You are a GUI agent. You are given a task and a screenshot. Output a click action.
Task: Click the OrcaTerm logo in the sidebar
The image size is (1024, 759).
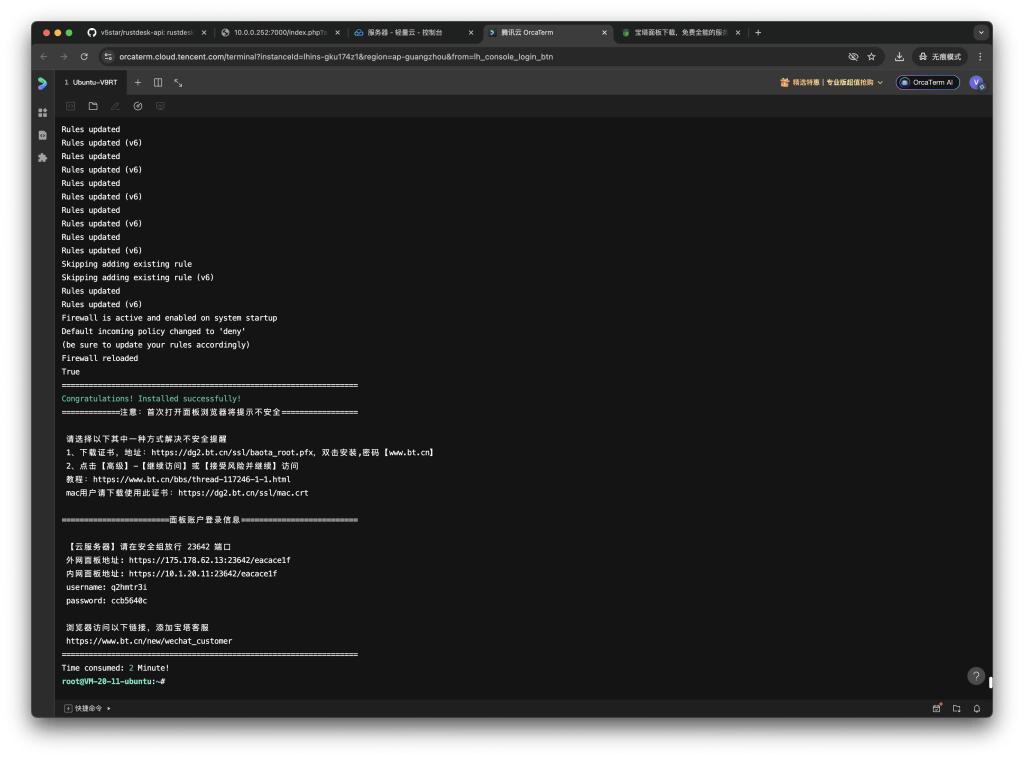pyautogui.click(x=42, y=83)
